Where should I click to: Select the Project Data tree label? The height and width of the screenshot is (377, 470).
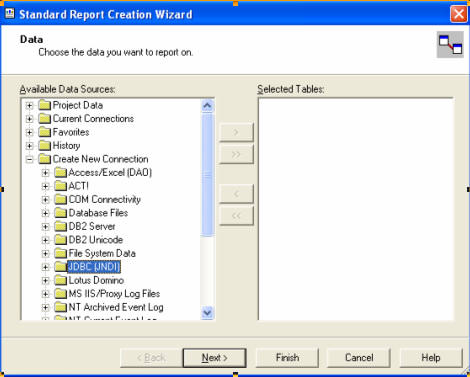coord(78,105)
